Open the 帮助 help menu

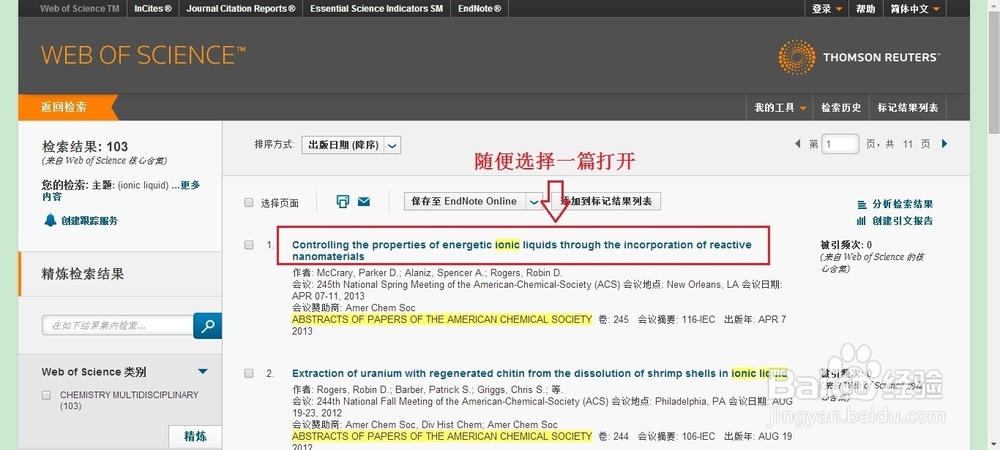click(865, 9)
